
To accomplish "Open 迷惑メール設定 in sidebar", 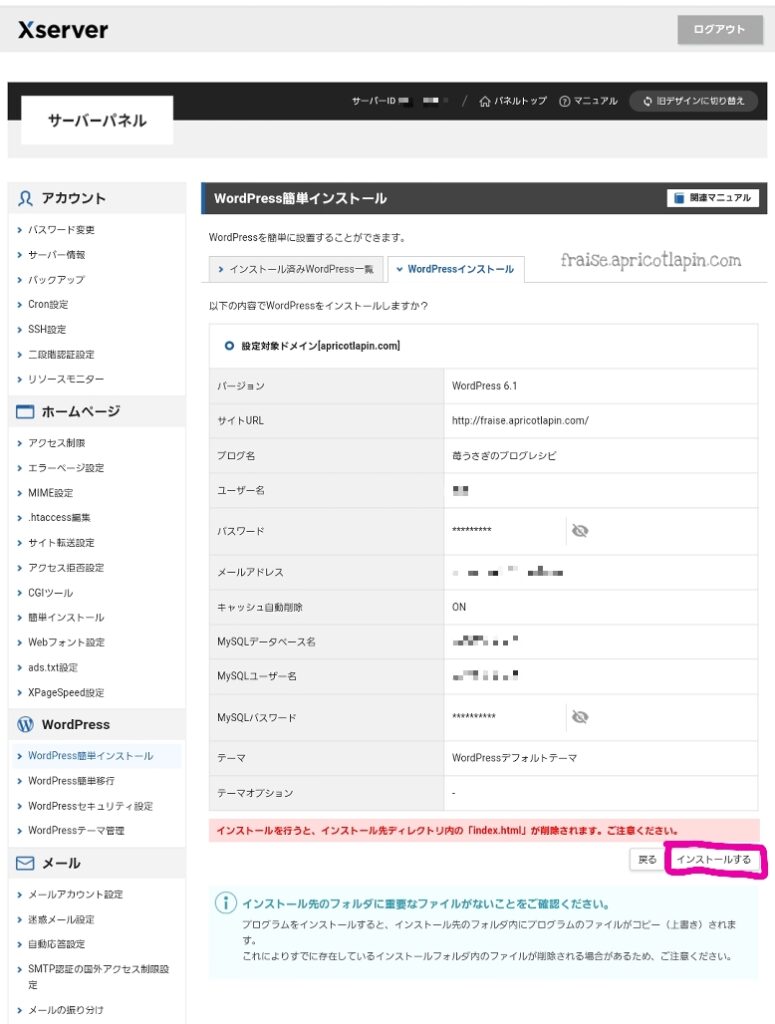I will 61,919.
